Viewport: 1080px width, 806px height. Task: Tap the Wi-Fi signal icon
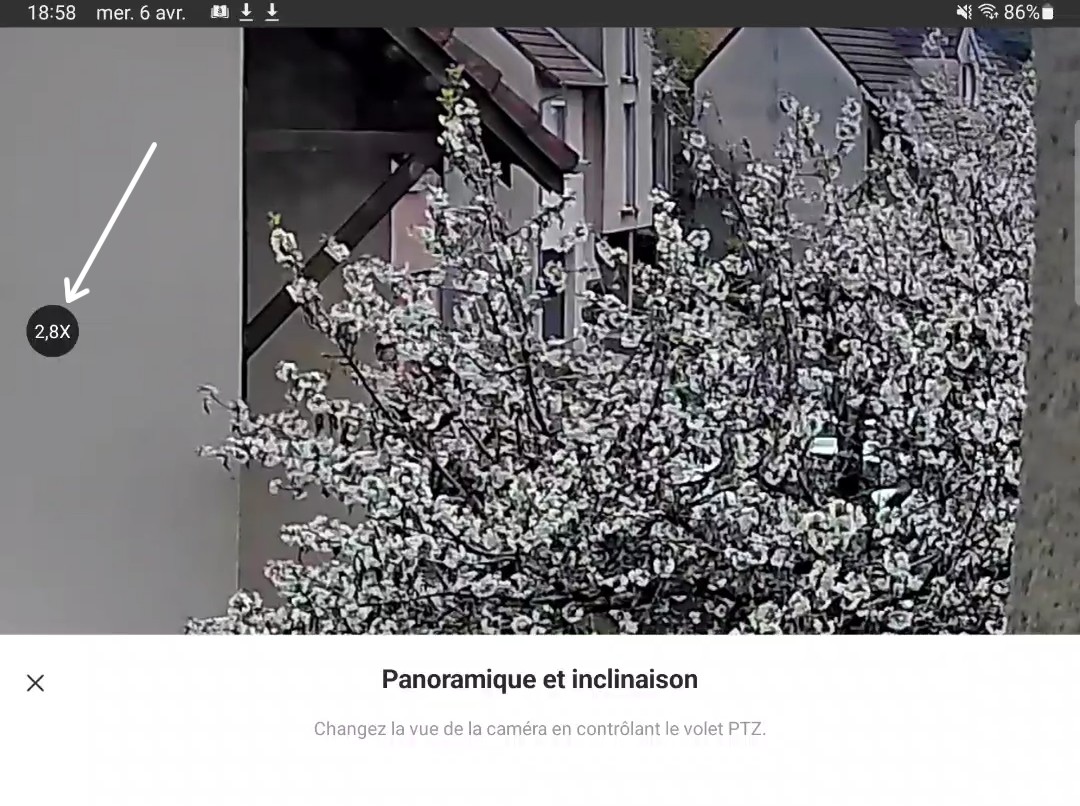click(x=988, y=12)
